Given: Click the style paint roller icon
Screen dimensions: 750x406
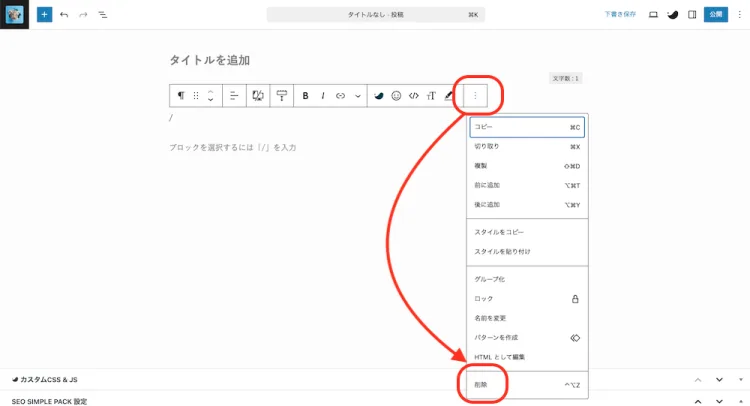Looking at the screenshot, I should pyautogui.click(x=282, y=96).
